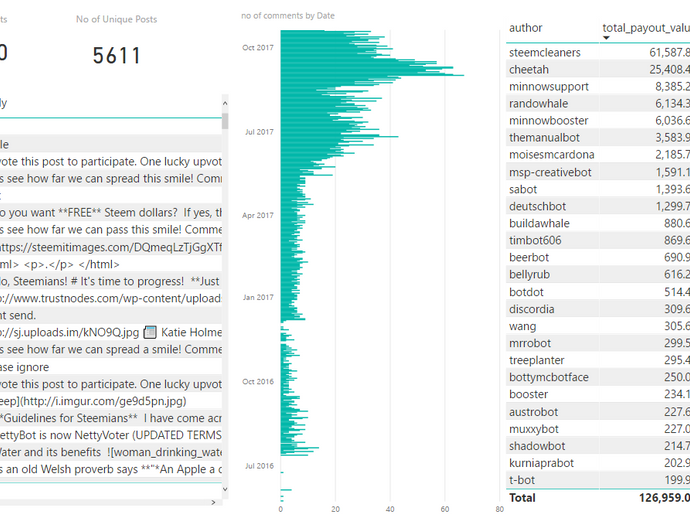Click the 'no of comments by Date' chart title
Viewport: 690px width, 518px height.
(x=288, y=15)
